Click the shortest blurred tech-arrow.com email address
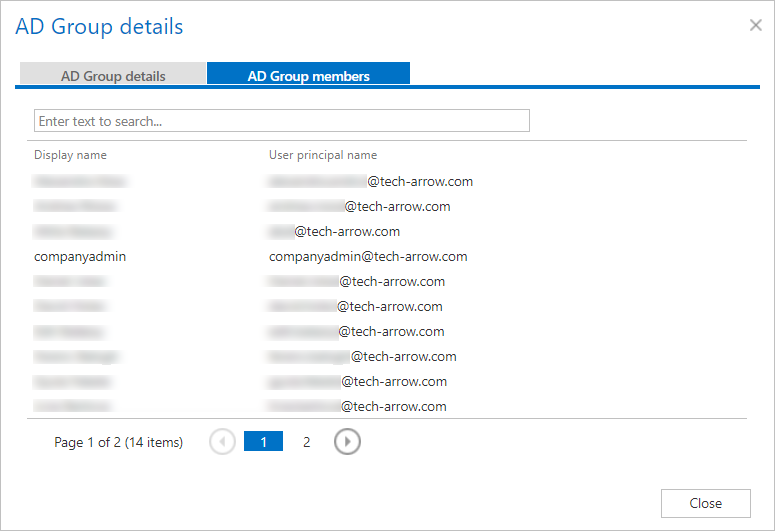775x531 pixels. (x=334, y=231)
